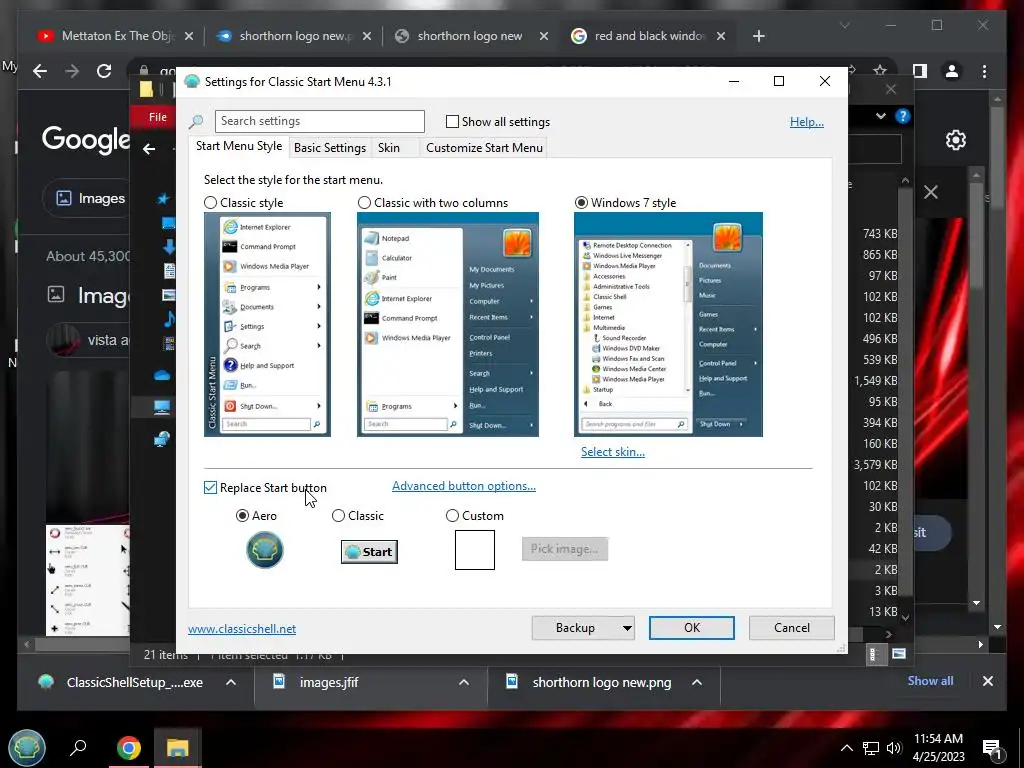Expand the File Explorer ribbon chevron
This screenshot has width=1024, height=768.
click(881, 116)
